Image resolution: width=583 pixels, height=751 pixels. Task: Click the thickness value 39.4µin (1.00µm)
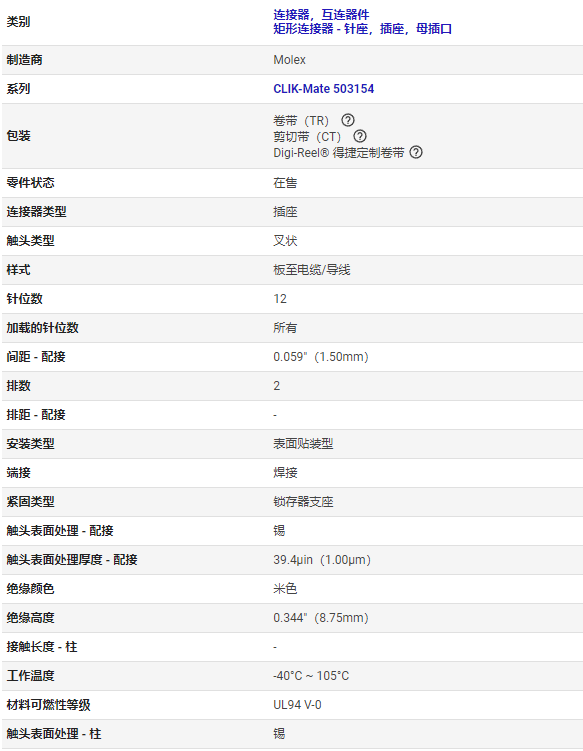click(x=322, y=559)
